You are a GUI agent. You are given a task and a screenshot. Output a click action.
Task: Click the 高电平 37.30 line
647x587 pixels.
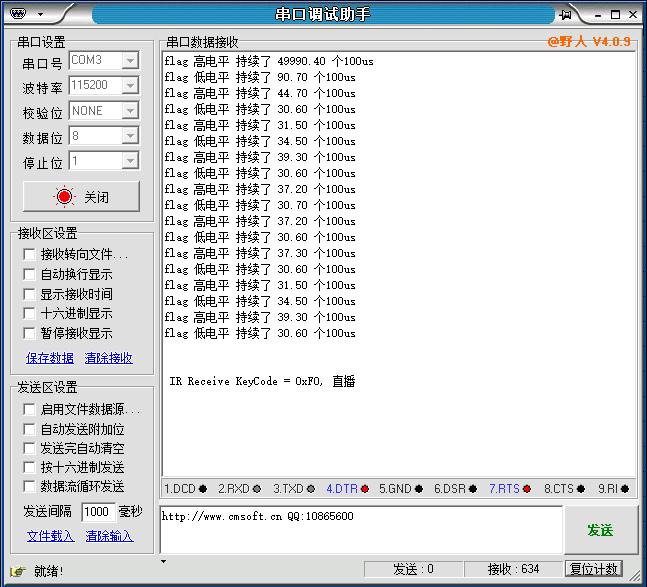(x=260, y=253)
